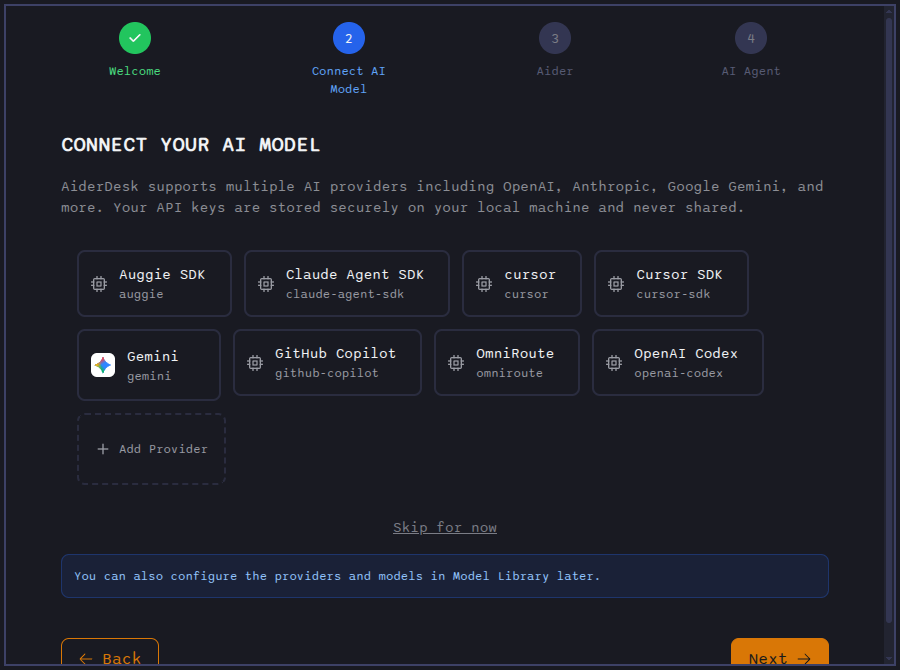This screenshot has width=900, height=670.
Task: Select the GitHub Copilot provider name
Action: [x=335, y=354]
